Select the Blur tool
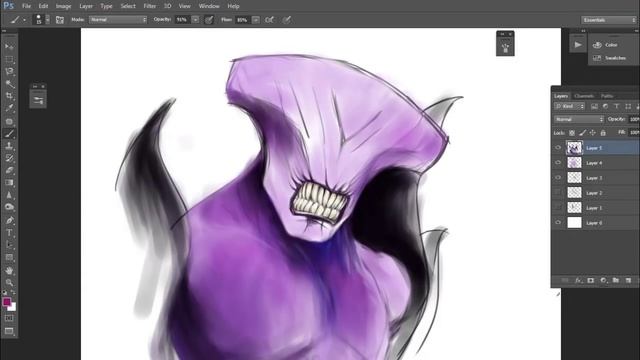640x360 pixels. [x=9, y=195]
